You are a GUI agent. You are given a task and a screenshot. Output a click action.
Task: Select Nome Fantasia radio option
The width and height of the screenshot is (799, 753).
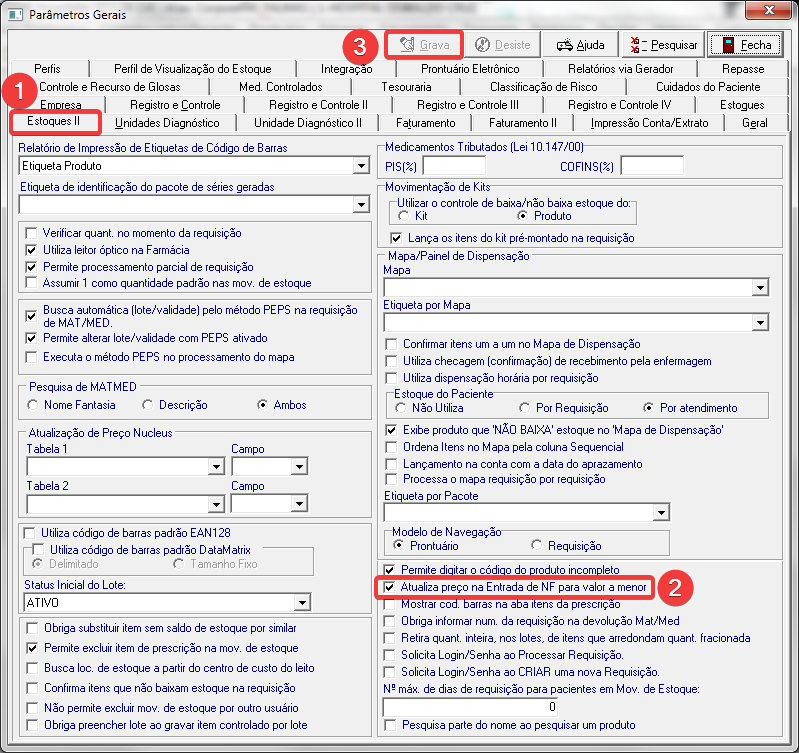pos(33,405)
